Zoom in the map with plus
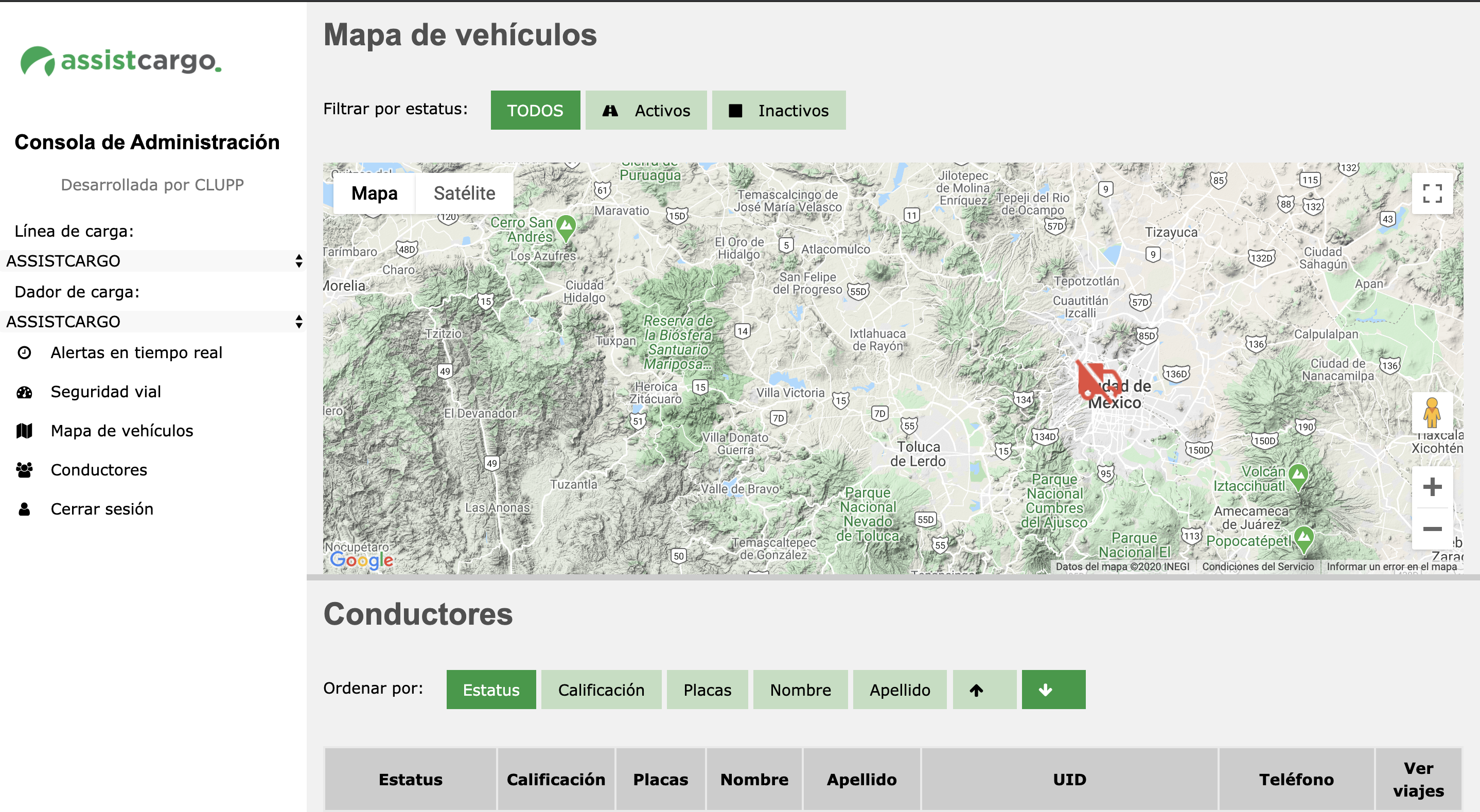Screen dimensions: 1480x812 (1432, 487)
